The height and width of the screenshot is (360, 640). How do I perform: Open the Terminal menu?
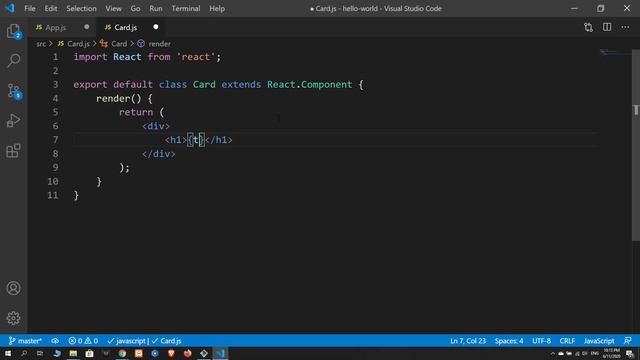[x=186, y=8]
